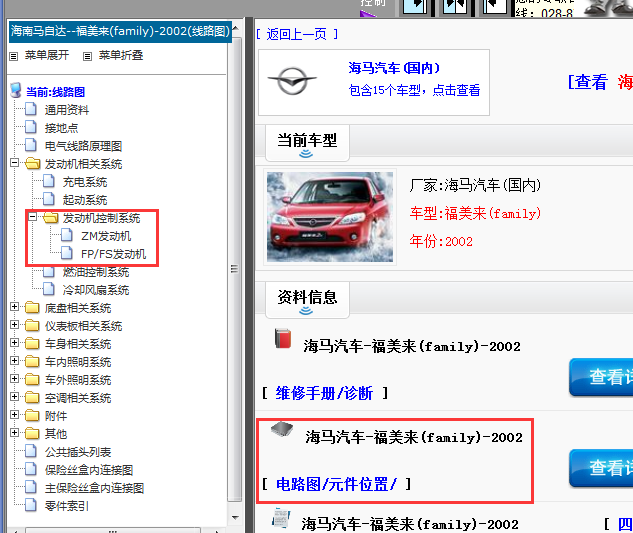Click the ZM发动机 document icon
Screen dimensions: 633x533
(67, 235)
